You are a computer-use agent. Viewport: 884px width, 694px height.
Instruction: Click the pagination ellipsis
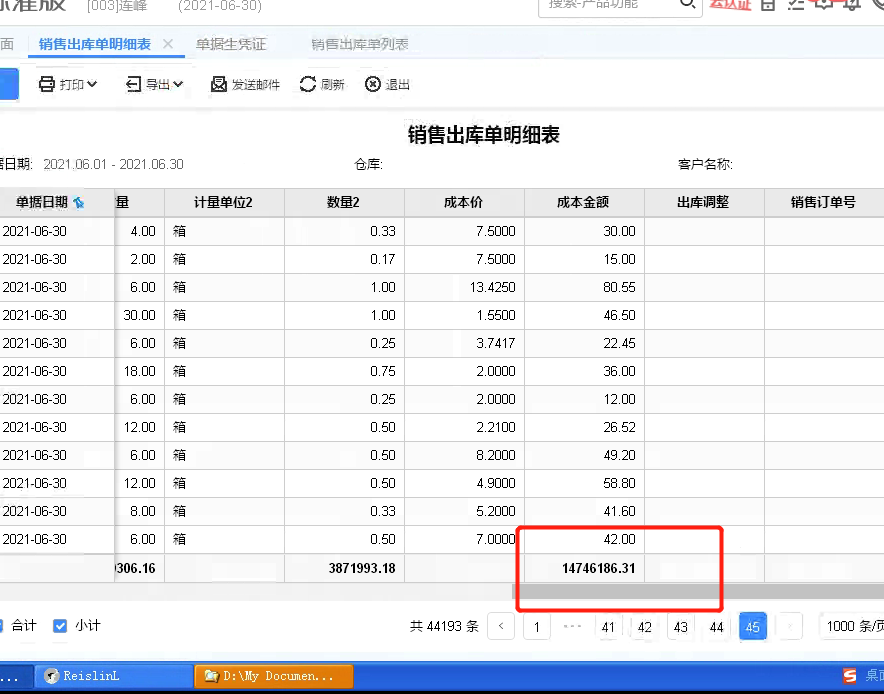tap(572, 626)
